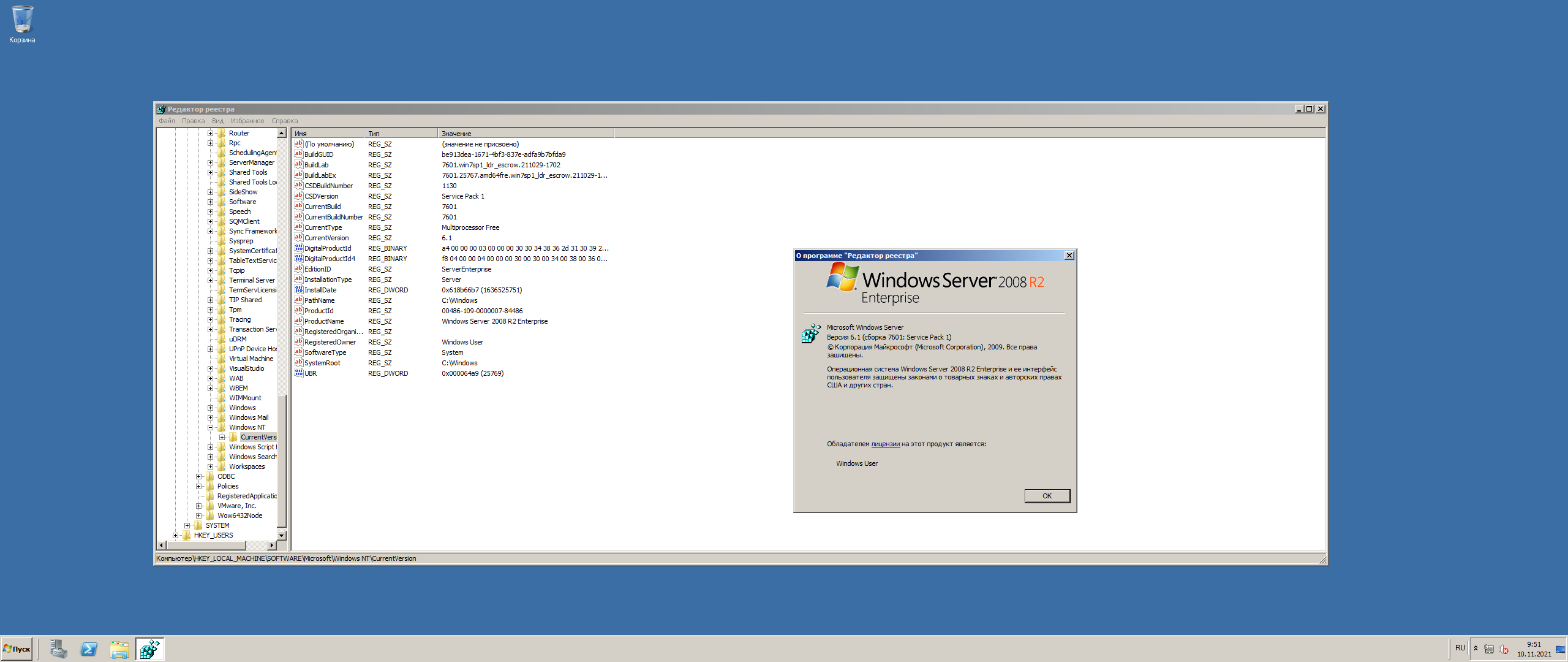1568x662 pixels.
Task: Click the InstallDate DWORD value icon
Action: pyautogui.click(x=299, y=289)
